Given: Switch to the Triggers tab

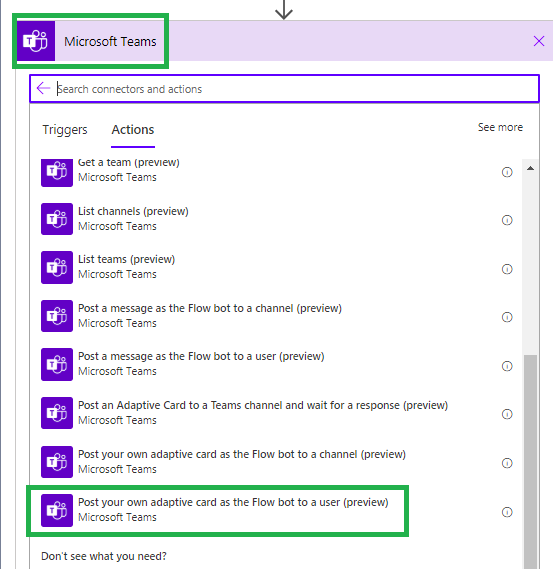Looking at the screenshot, I should 65,130.
